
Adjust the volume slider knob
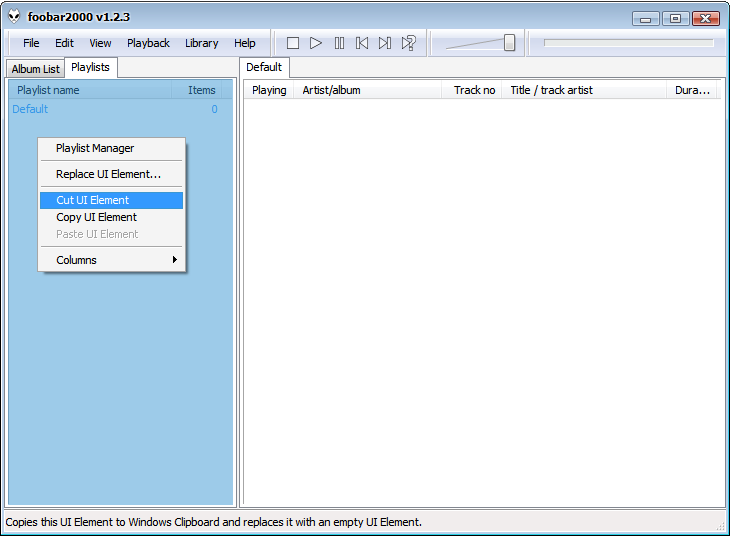509,42
